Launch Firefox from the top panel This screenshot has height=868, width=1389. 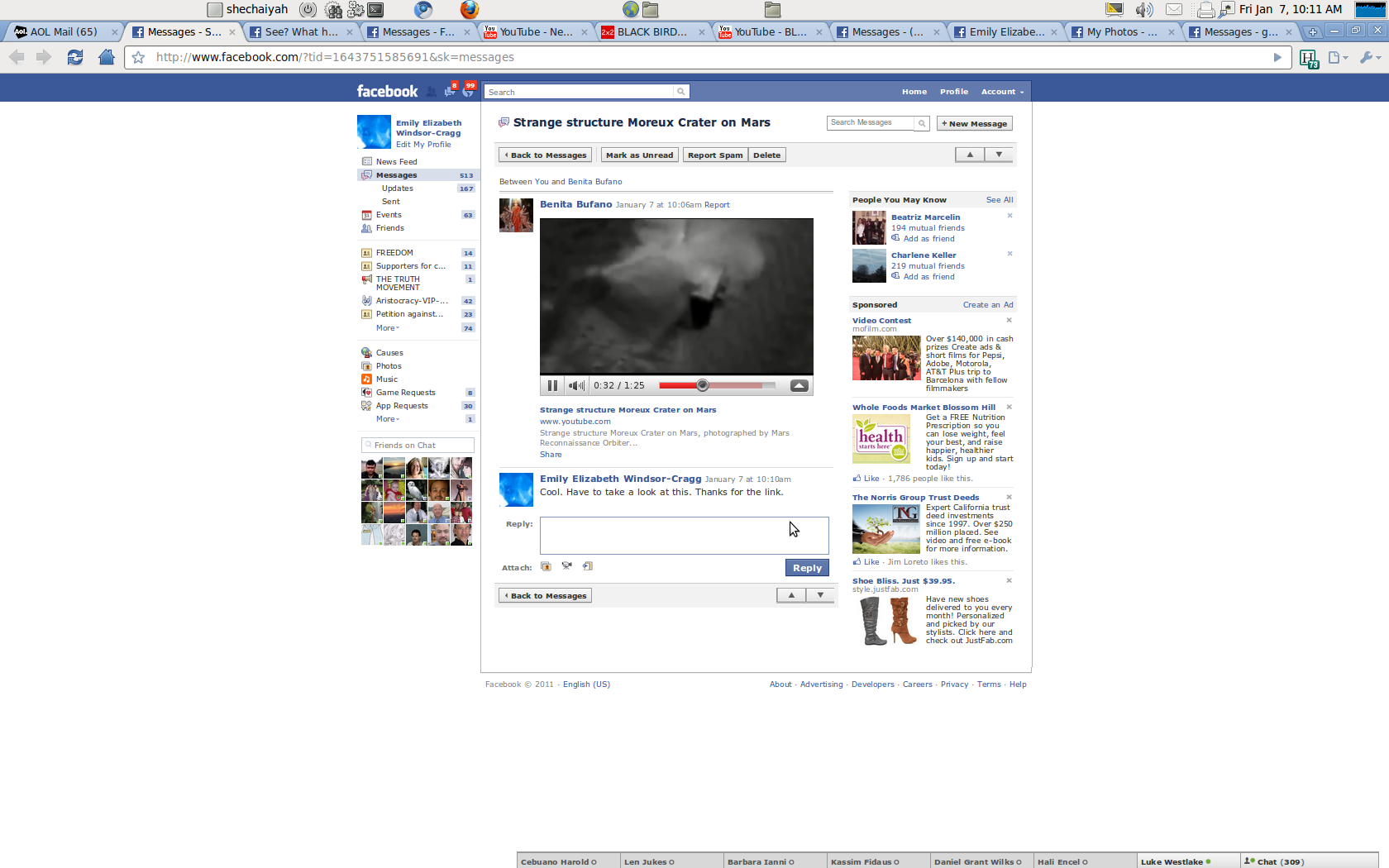(x=470, y=10)
